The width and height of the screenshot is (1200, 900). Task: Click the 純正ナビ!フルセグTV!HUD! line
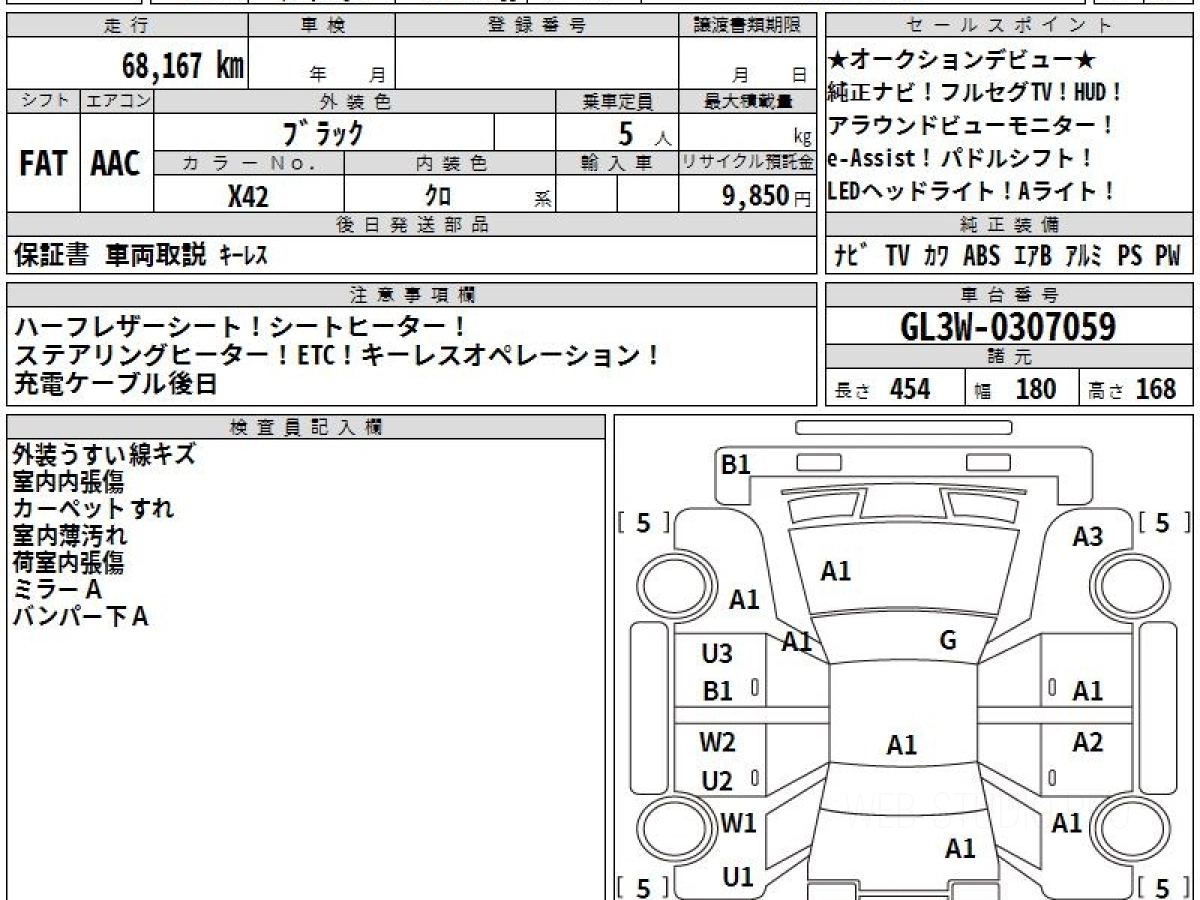pyautogui.click(x=976, y=93)
